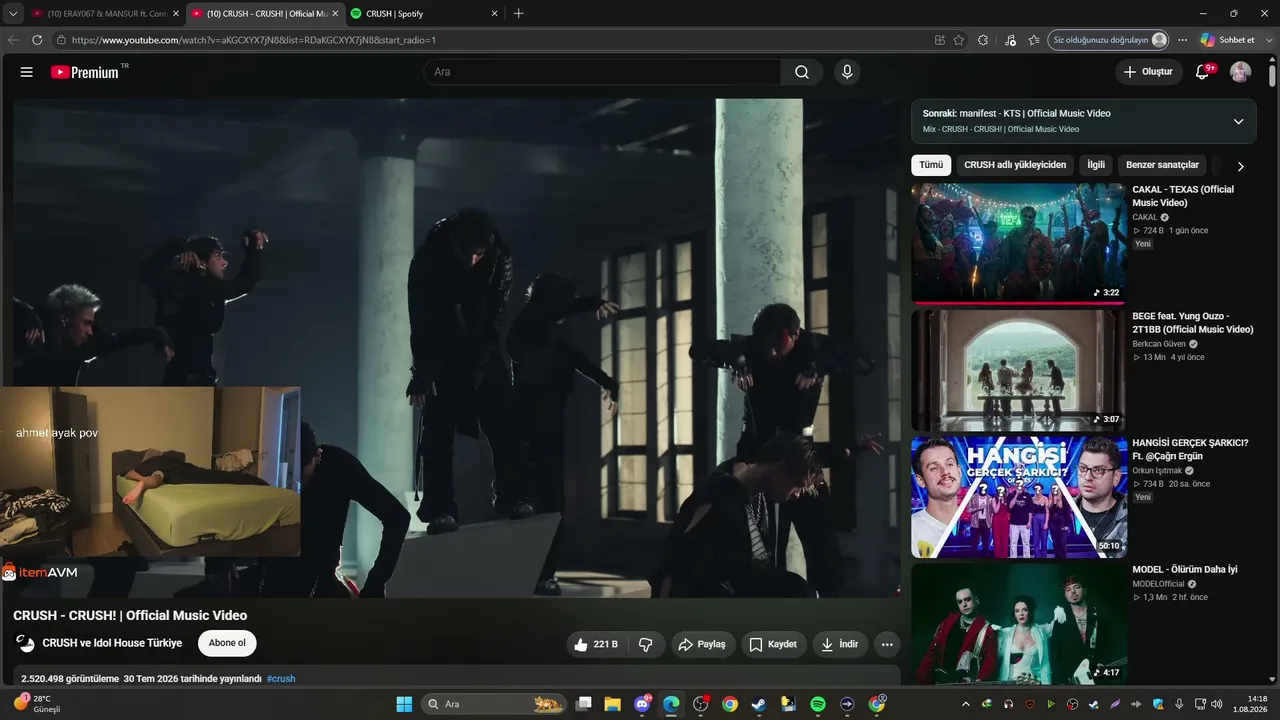The height and width of the screenshot is (720, 1280).
Task: Save the video with Kaydet button
Action: click(x=774, y=644)
